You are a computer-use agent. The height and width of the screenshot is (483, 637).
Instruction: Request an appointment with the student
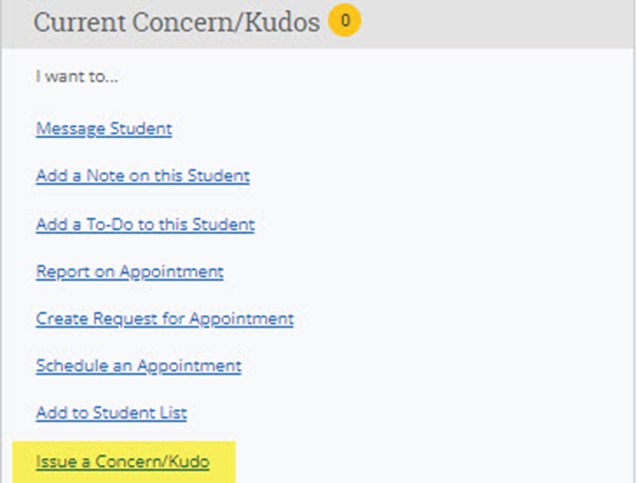tap(165, 319)
